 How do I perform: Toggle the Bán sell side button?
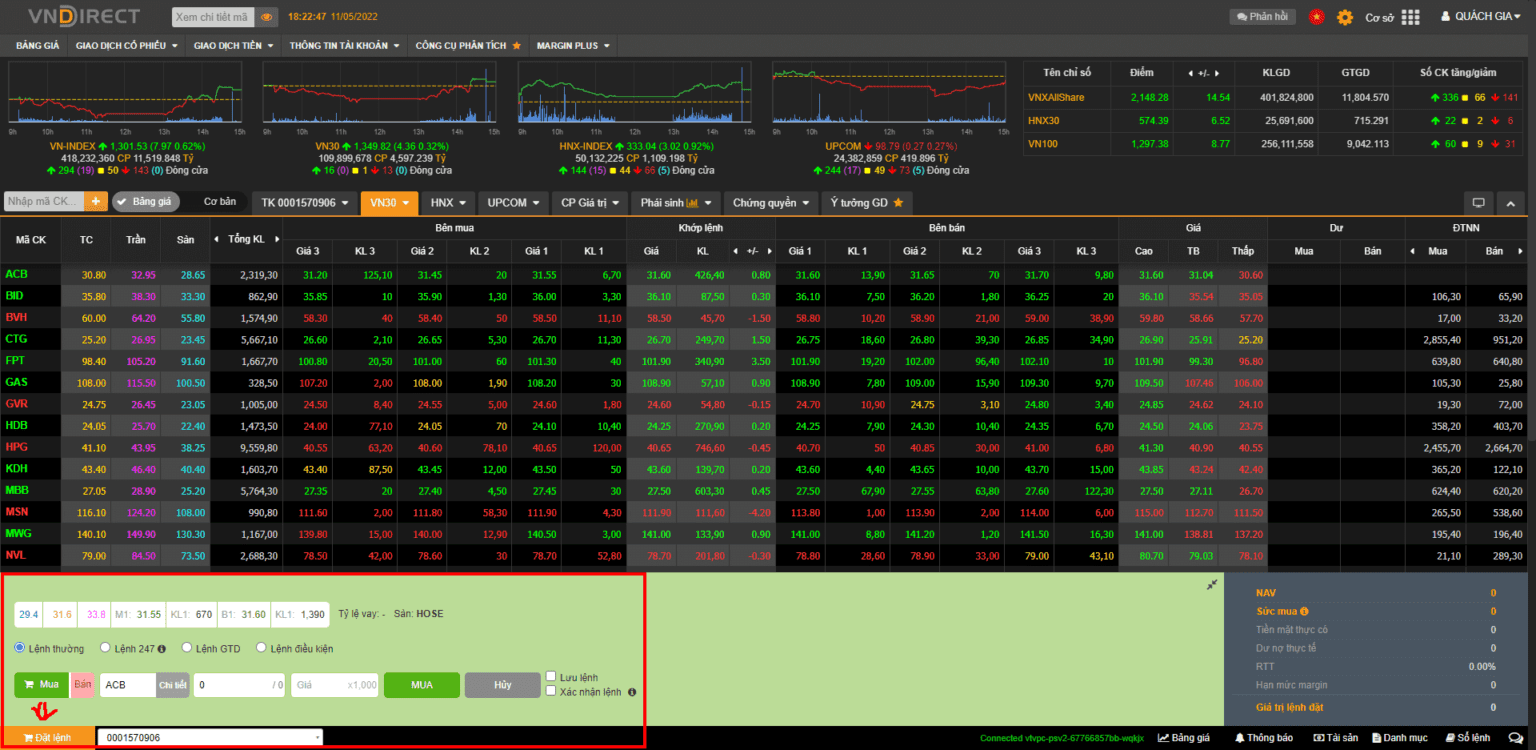pos(82,685)
